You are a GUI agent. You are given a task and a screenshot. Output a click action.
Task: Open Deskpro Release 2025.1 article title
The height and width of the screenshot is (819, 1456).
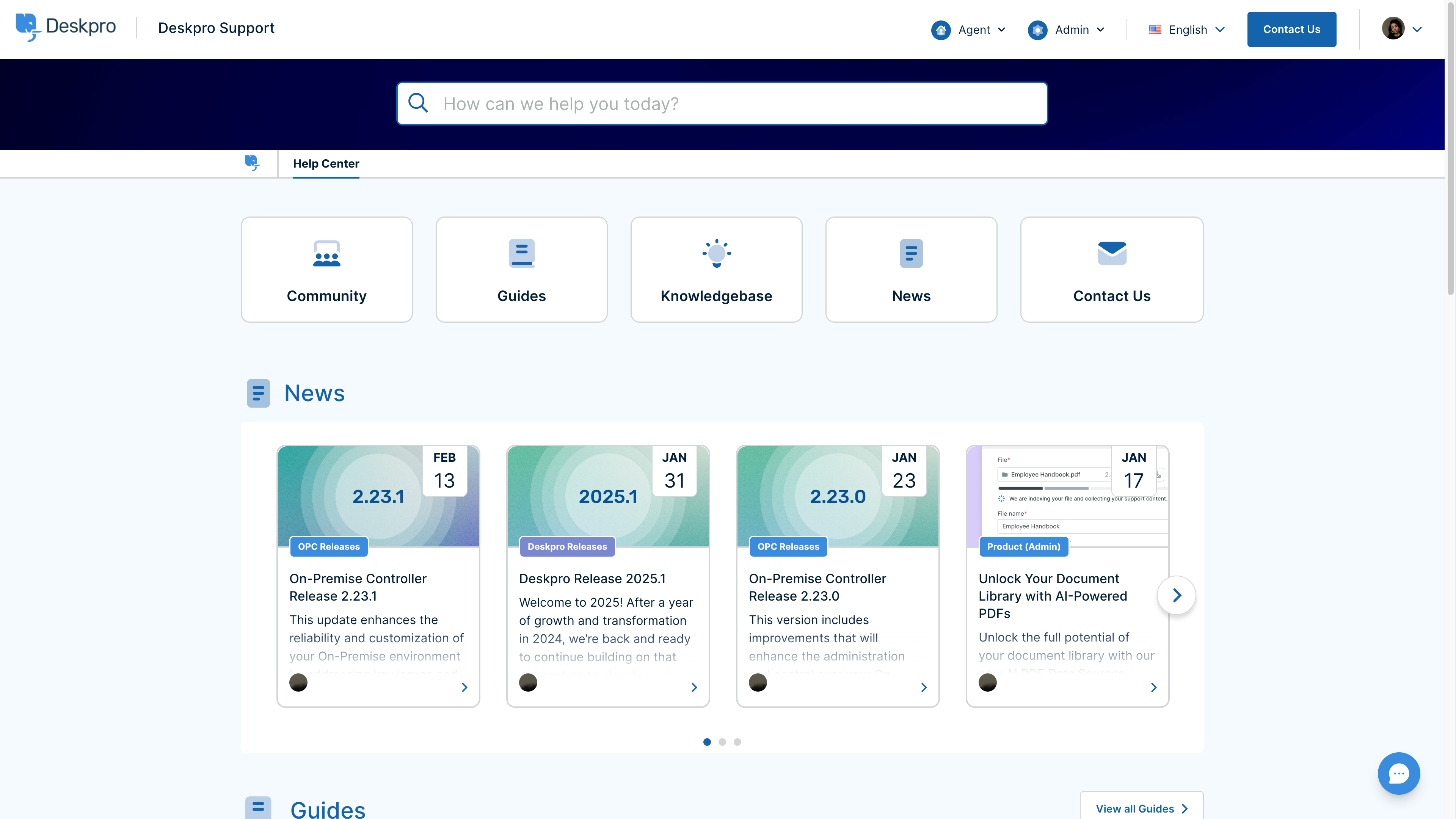click(x=592, y=579)
